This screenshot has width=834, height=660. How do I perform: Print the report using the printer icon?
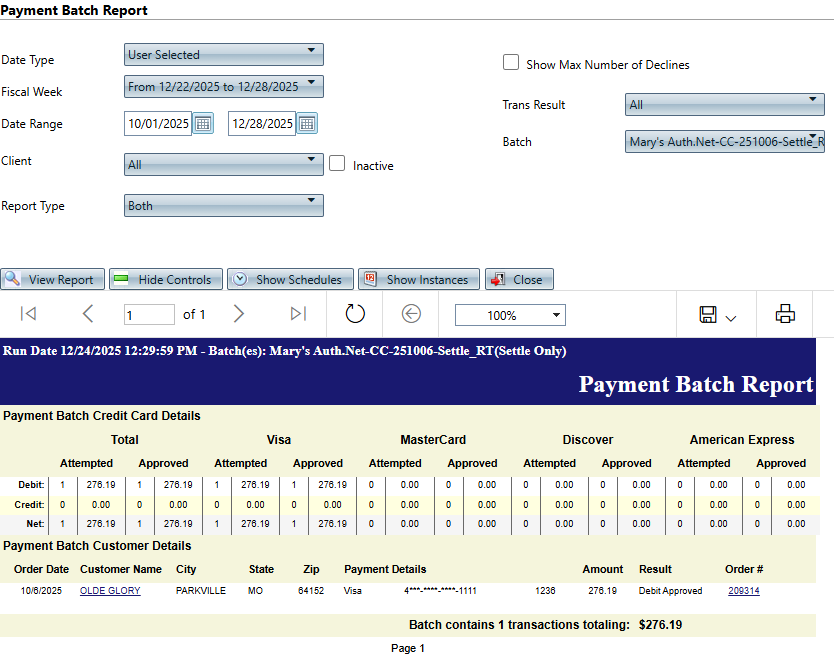(x=785, y=314)
